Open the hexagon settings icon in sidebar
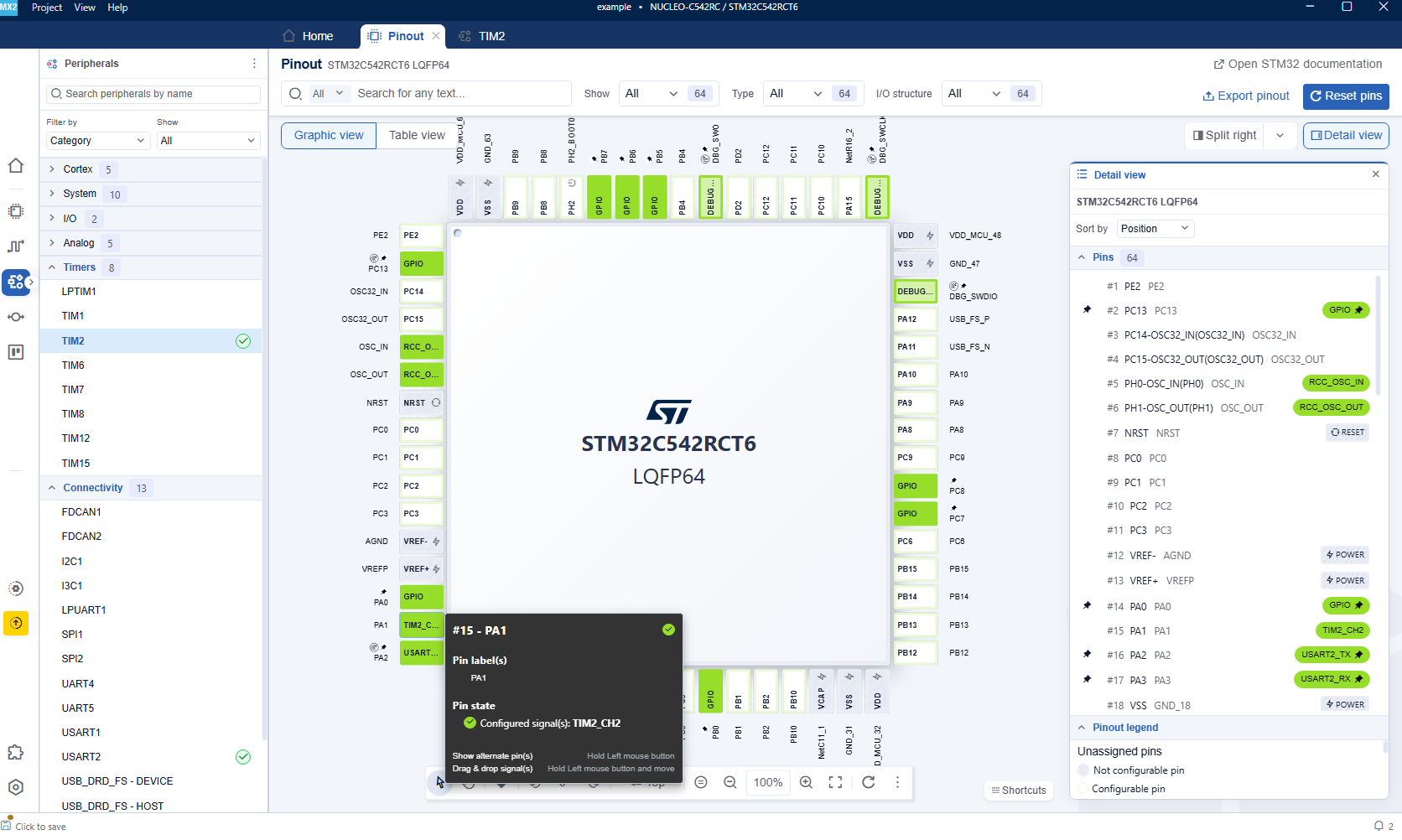The width and height of the screenshot is (1402, 840). click(16, 787)
